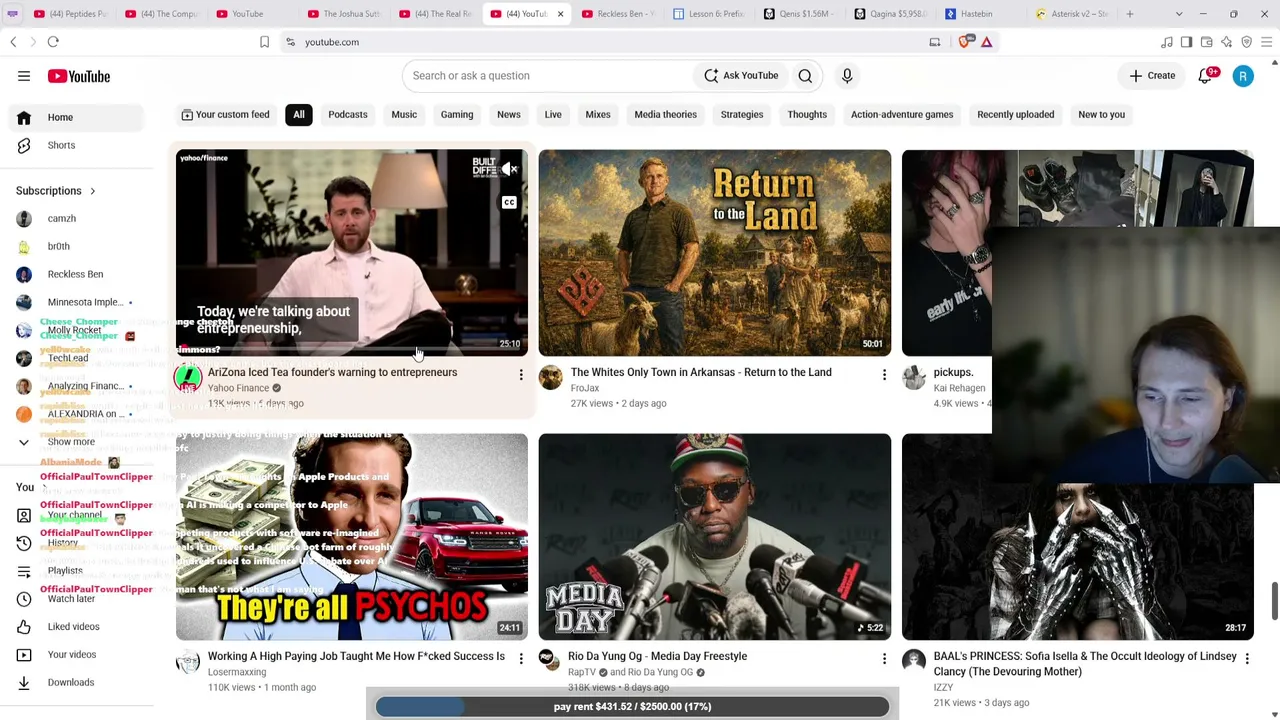This screenshot has height=720, width=1280.
Task: Open Downloads in the sidebar
Action: [70, 683]
